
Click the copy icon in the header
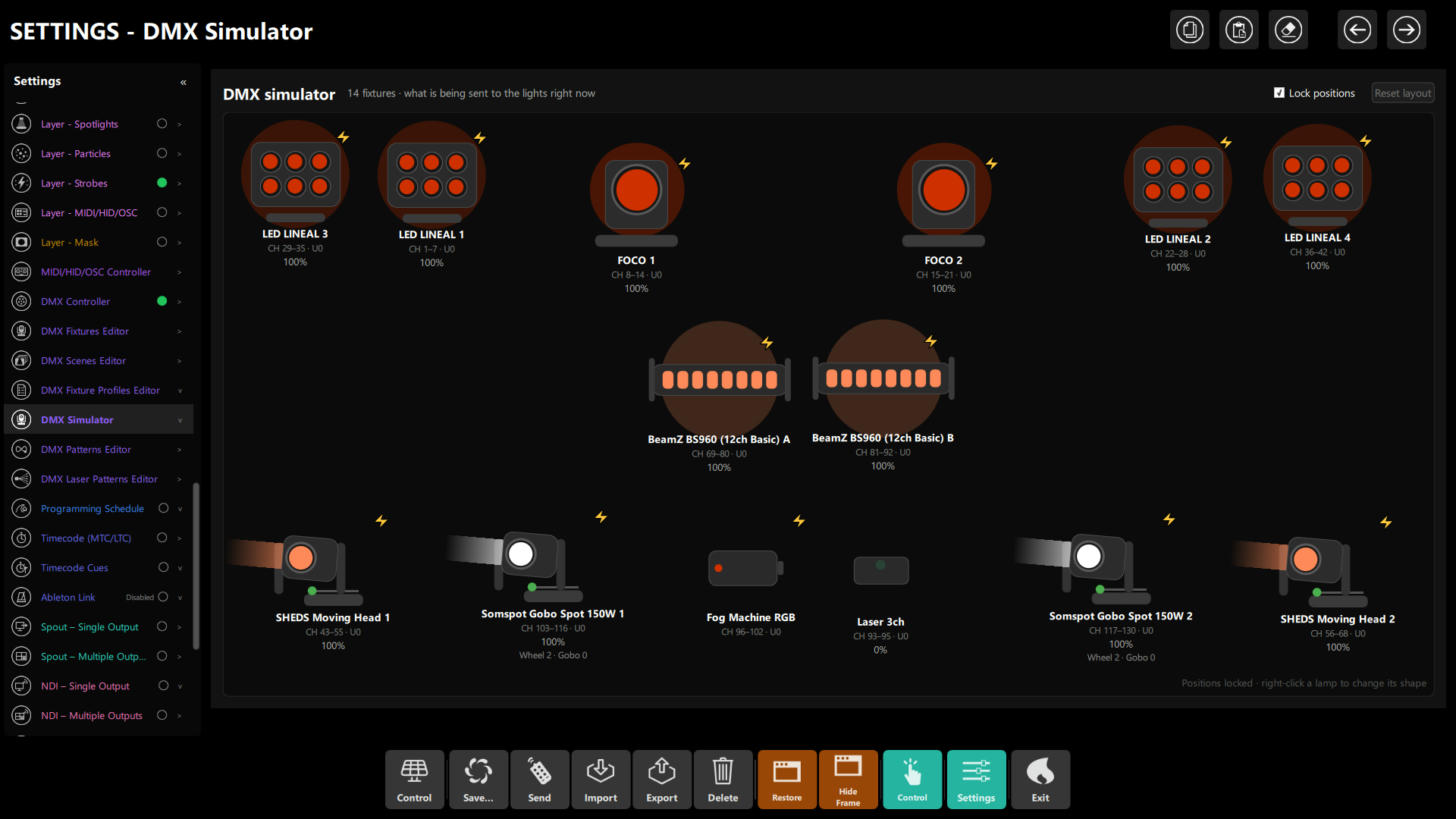pos(1190,30)
